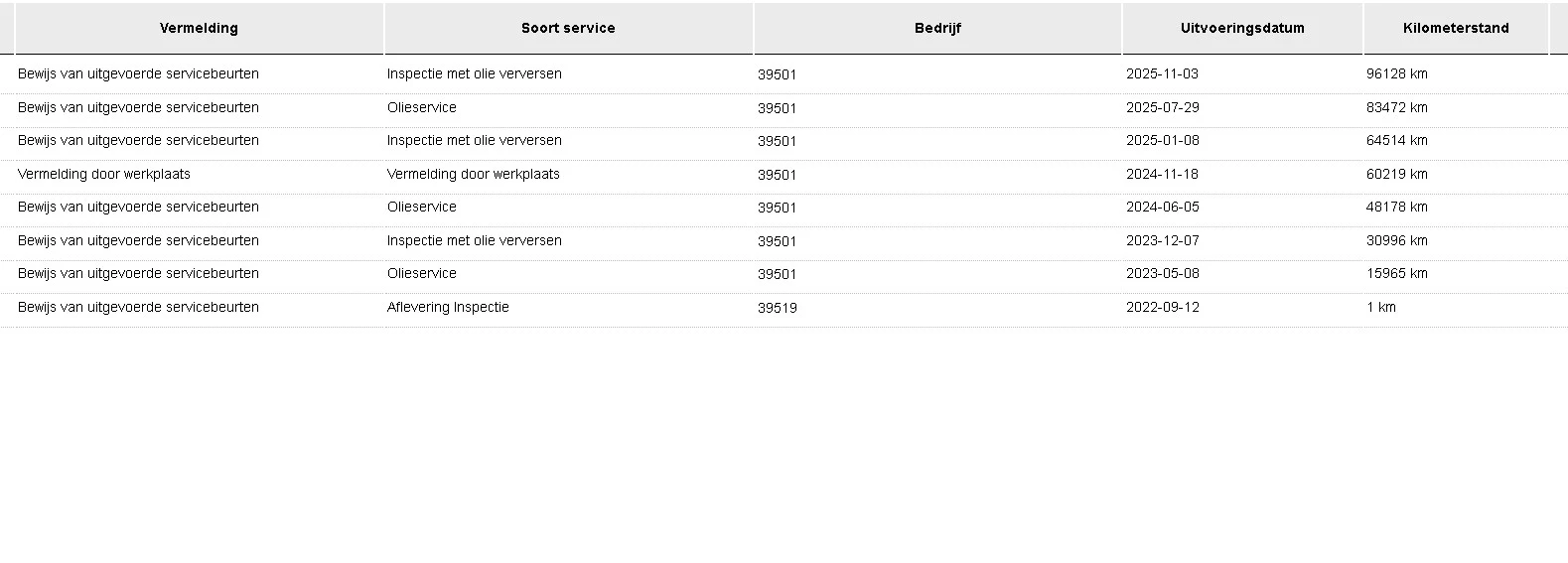Sort by Uitvoeringsdatum column header
The width and height of the screenshot is (1568, 563).
(x=1242, y=28)
